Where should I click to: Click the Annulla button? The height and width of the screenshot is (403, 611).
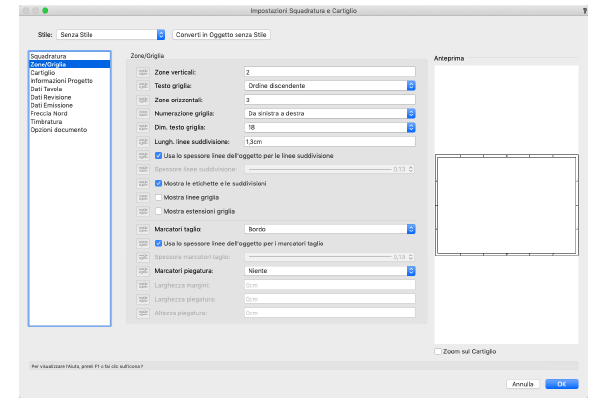[x=523, y=384]
